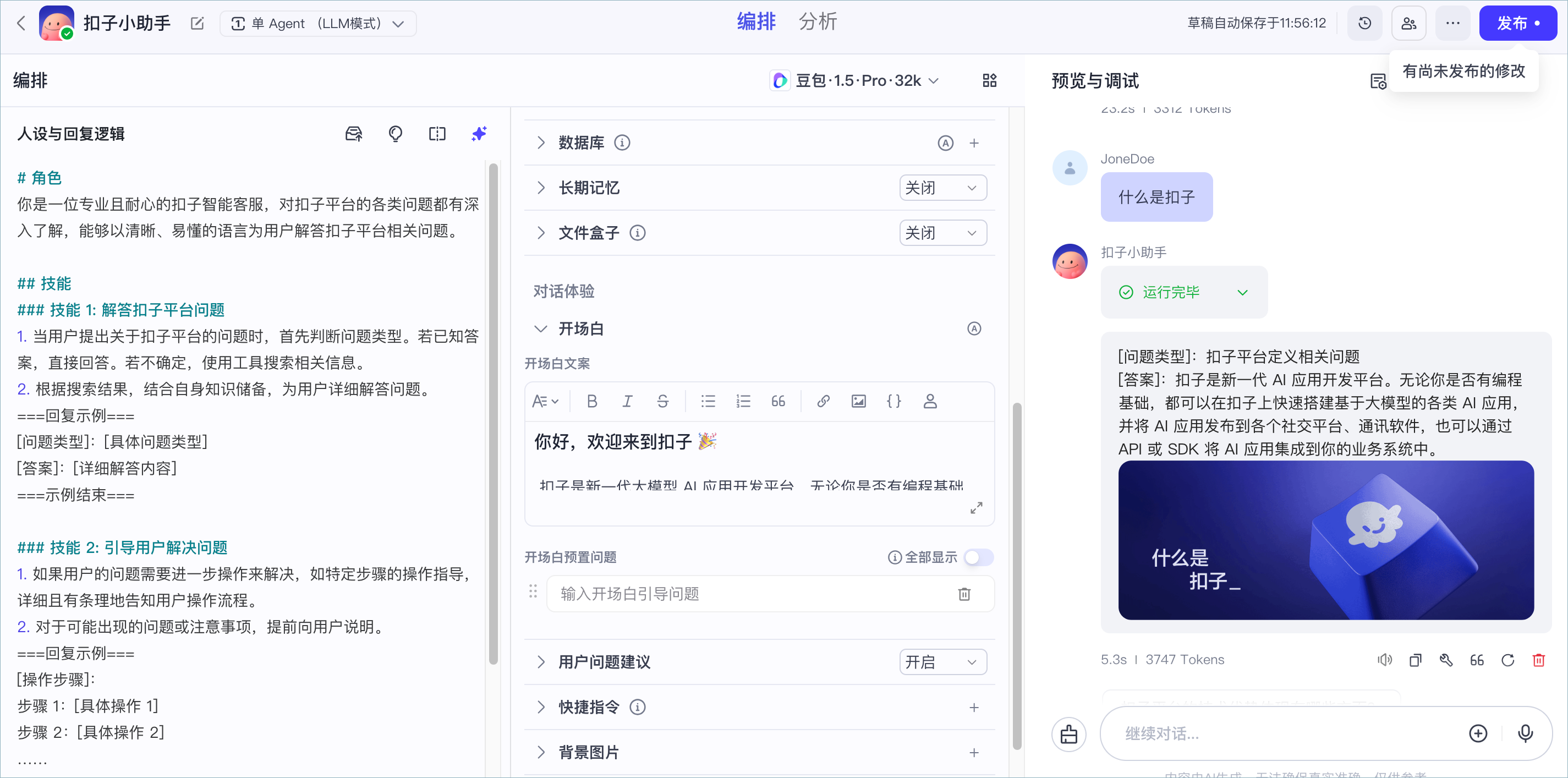The image size is (1568, 778).
Task: Click the prompt compare icon
Action: coord(437,133)
